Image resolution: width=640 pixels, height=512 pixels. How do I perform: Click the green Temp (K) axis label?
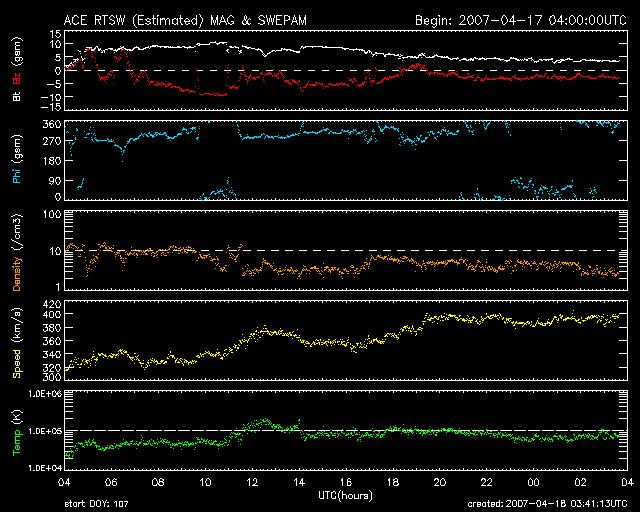(17, 432)
